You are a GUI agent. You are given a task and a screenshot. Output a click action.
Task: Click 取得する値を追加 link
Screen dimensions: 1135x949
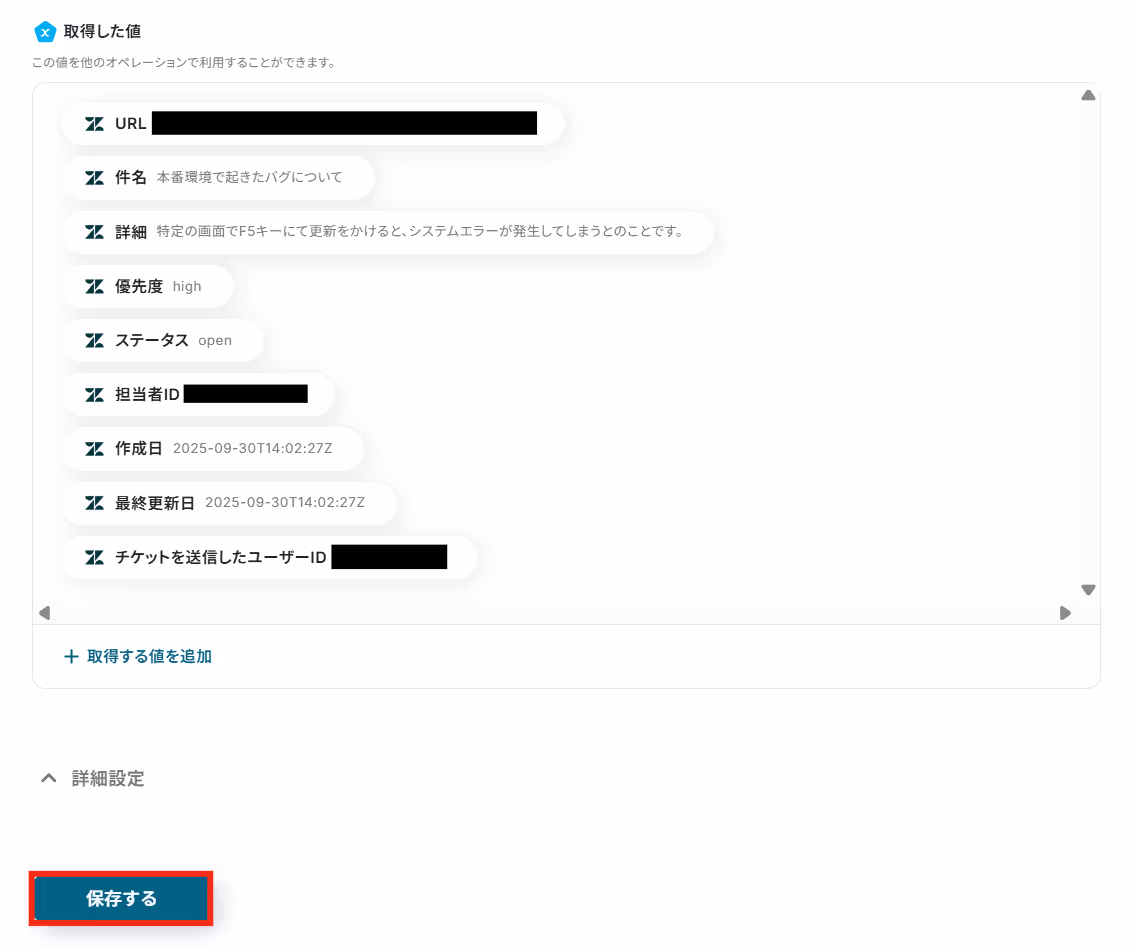(138, 657)
